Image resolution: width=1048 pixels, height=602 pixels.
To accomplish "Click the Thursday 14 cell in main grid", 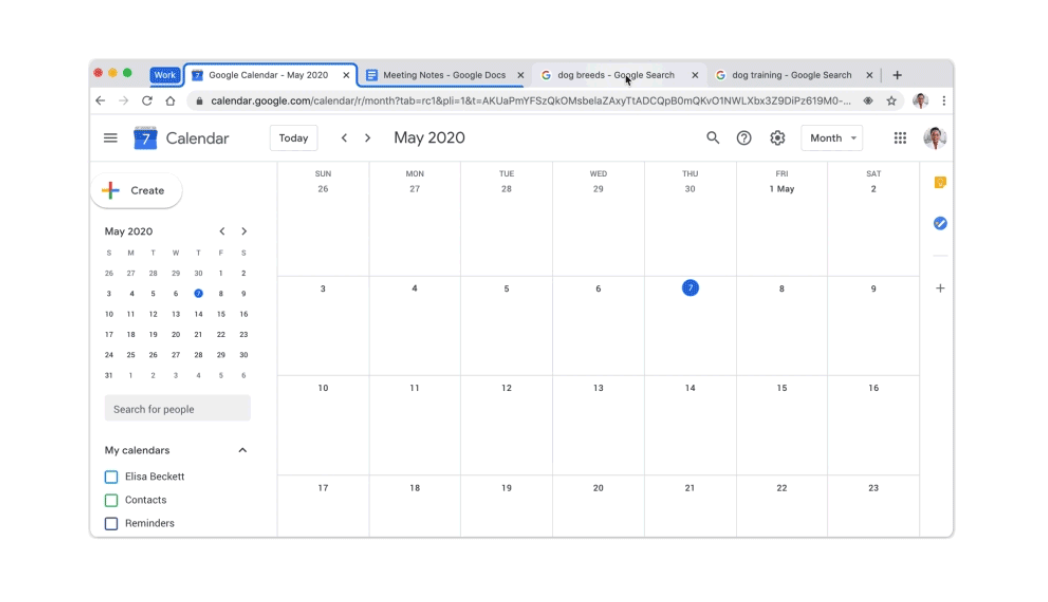I will pos(690,425).
